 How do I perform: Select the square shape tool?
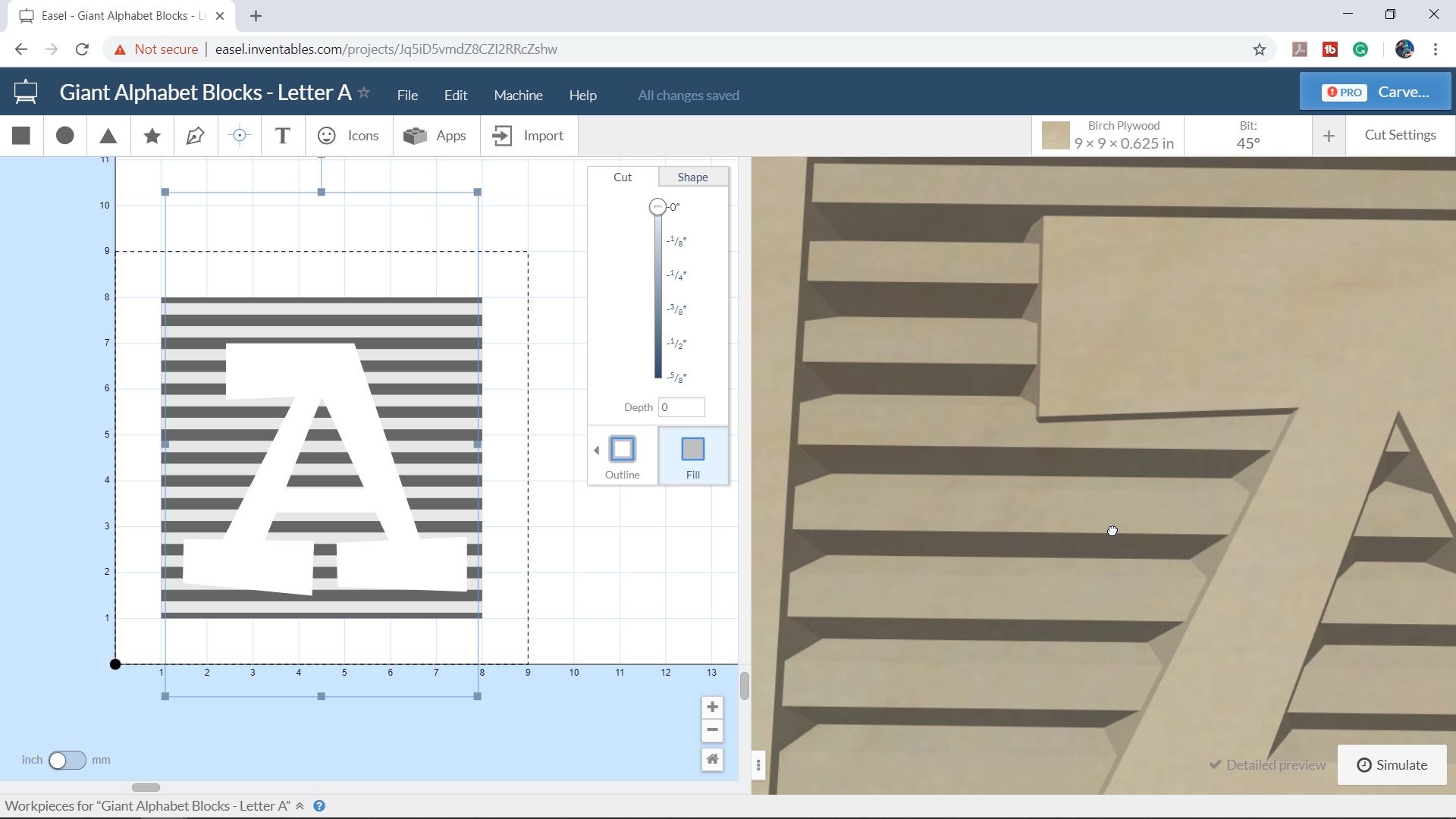(21, 136)
